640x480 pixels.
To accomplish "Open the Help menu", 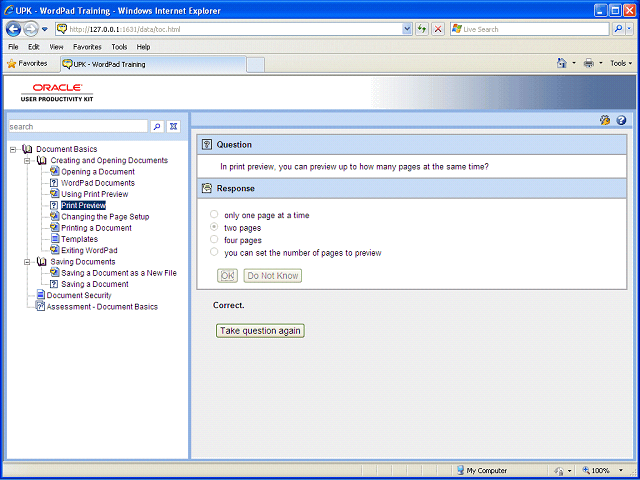I will click(143, 47).
